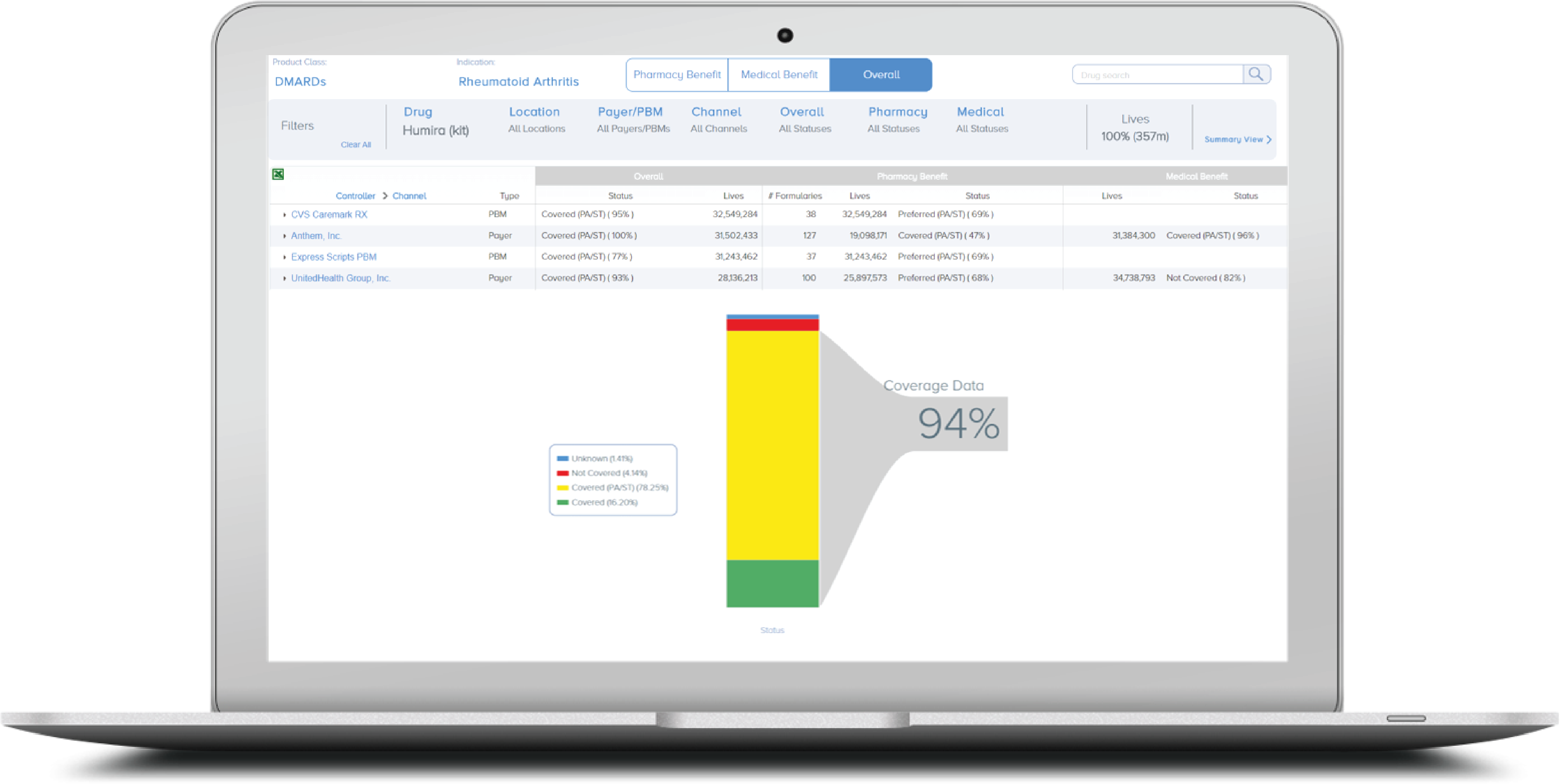Click the blue Unknown legend swatch
This screenshot has width=1560, height=784.
[x=562, y=458]
